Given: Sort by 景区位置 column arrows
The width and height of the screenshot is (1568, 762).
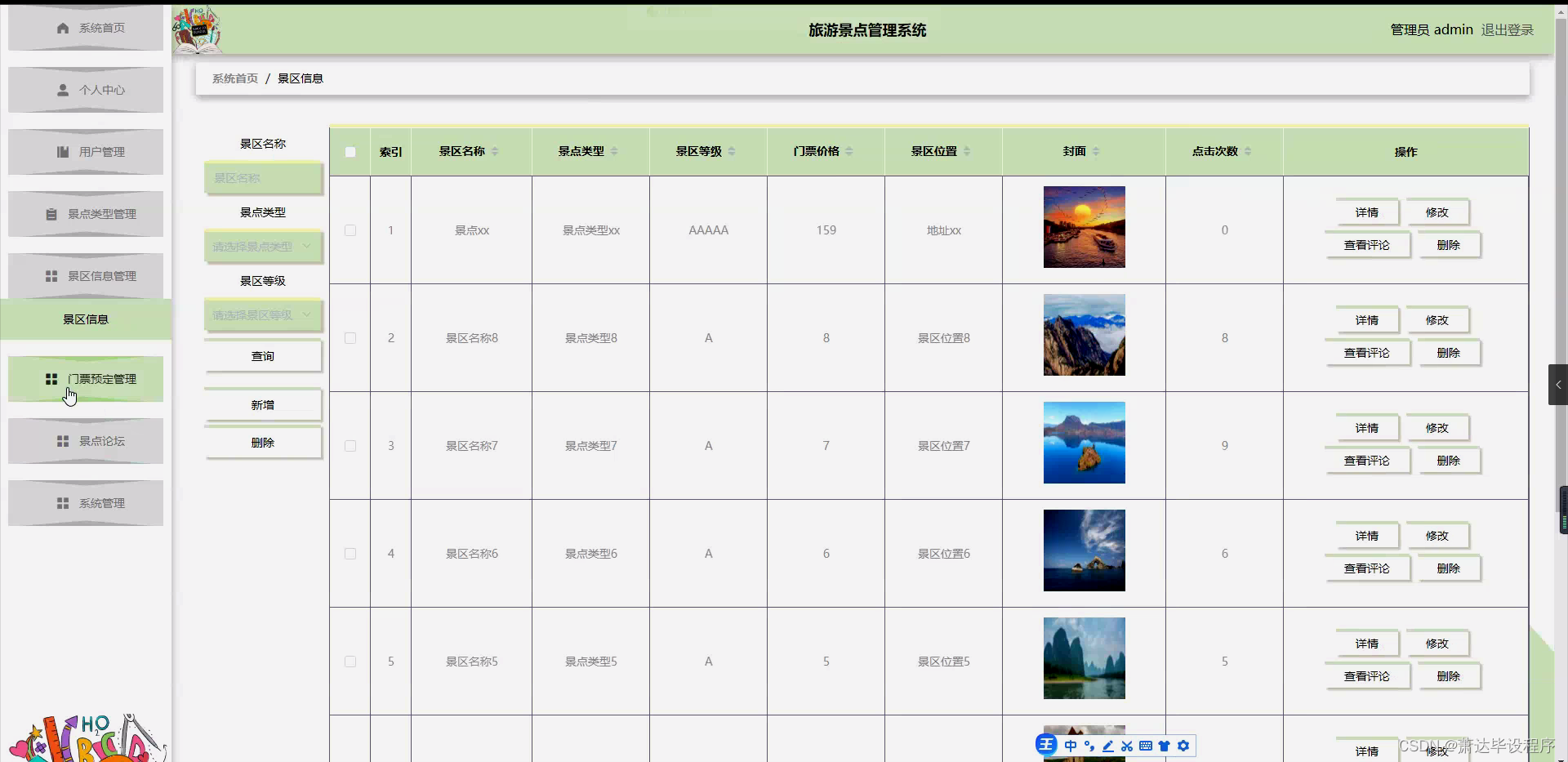Looking at the screenshot, I should (x=967, y=151).
